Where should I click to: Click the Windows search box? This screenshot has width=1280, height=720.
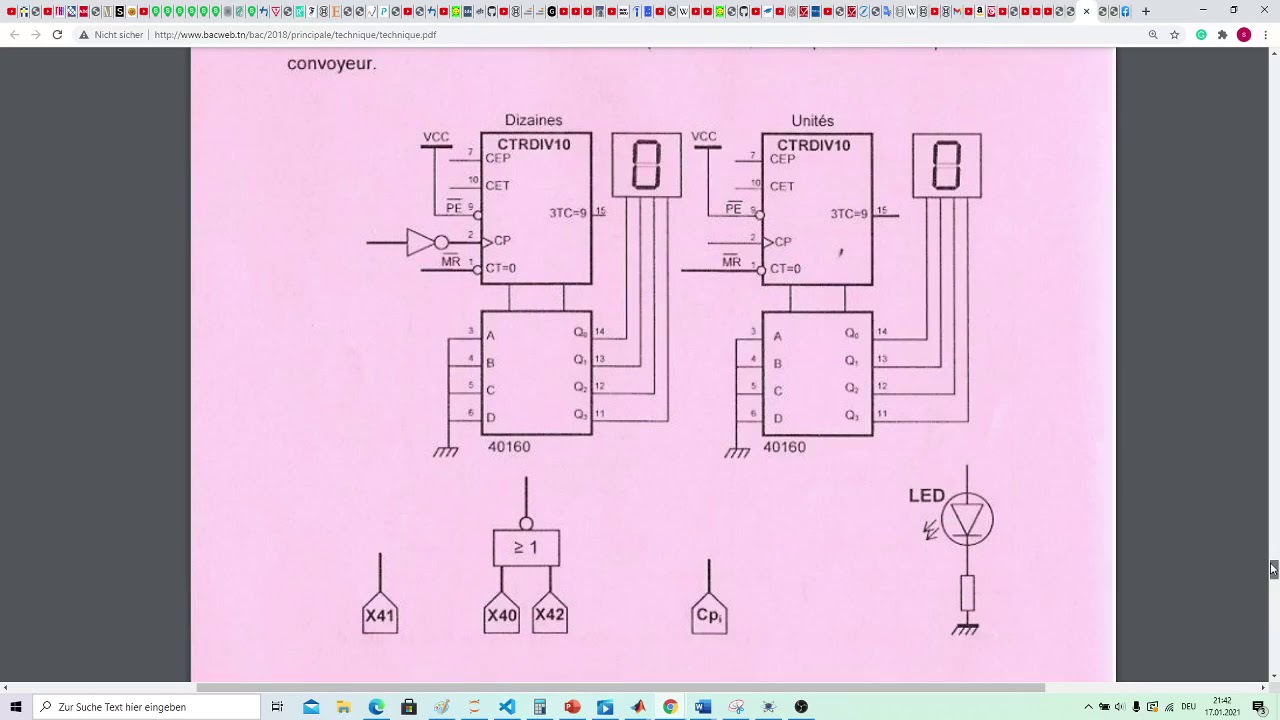pos(145,707)
